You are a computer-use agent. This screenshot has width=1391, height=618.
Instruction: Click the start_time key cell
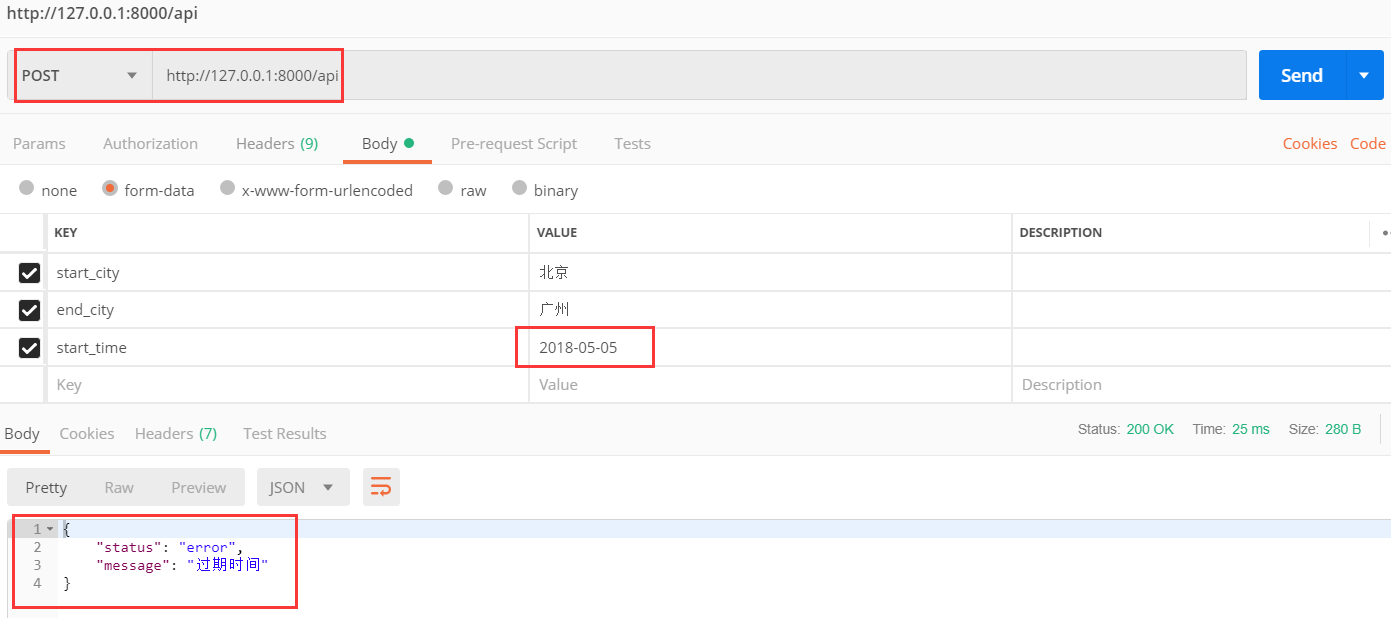click(x=287, y=348)
